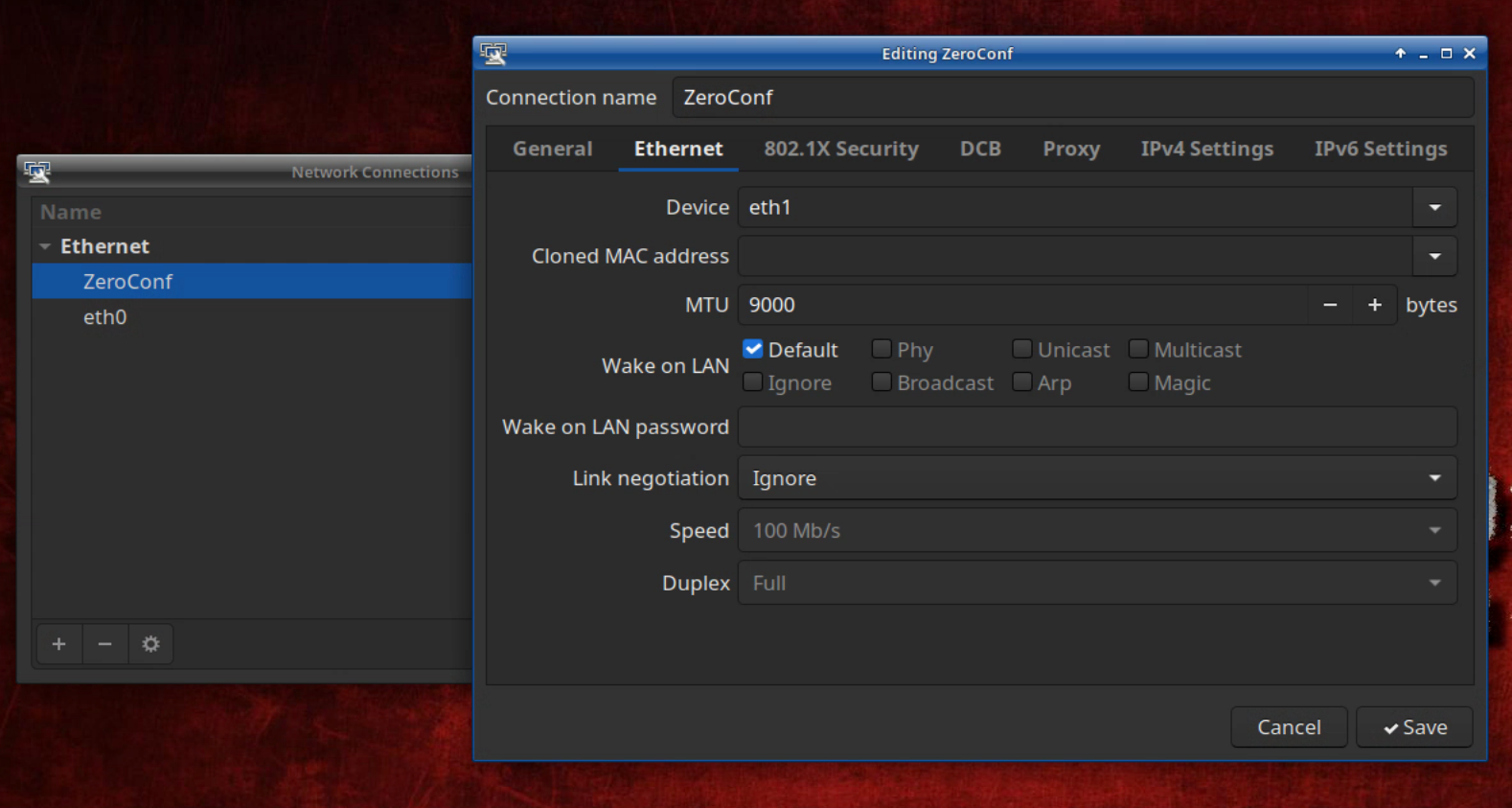The image size is (1512, 808).
Task: Switch to the IPv4 Settings tab
Action: [x=1206, y=149]
